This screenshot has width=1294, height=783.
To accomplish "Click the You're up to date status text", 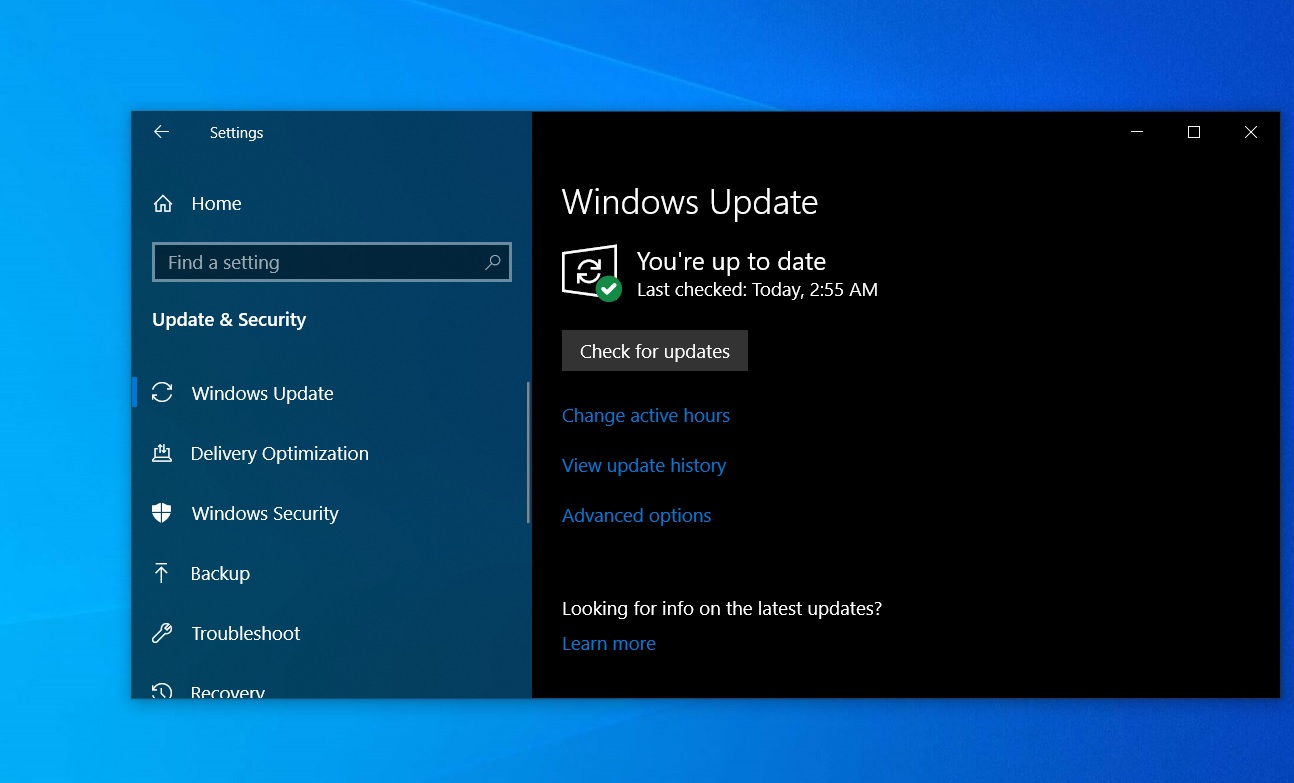I will pos(732,262).
